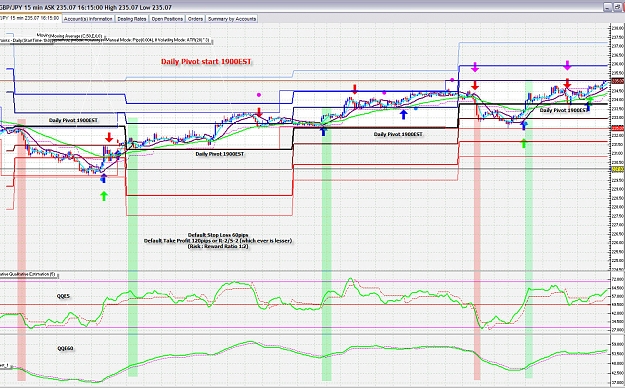
Task: Click the red 'Daily Pivot start 1900EST' annotation
Action: pyautogui.click(x=206, y=61)
